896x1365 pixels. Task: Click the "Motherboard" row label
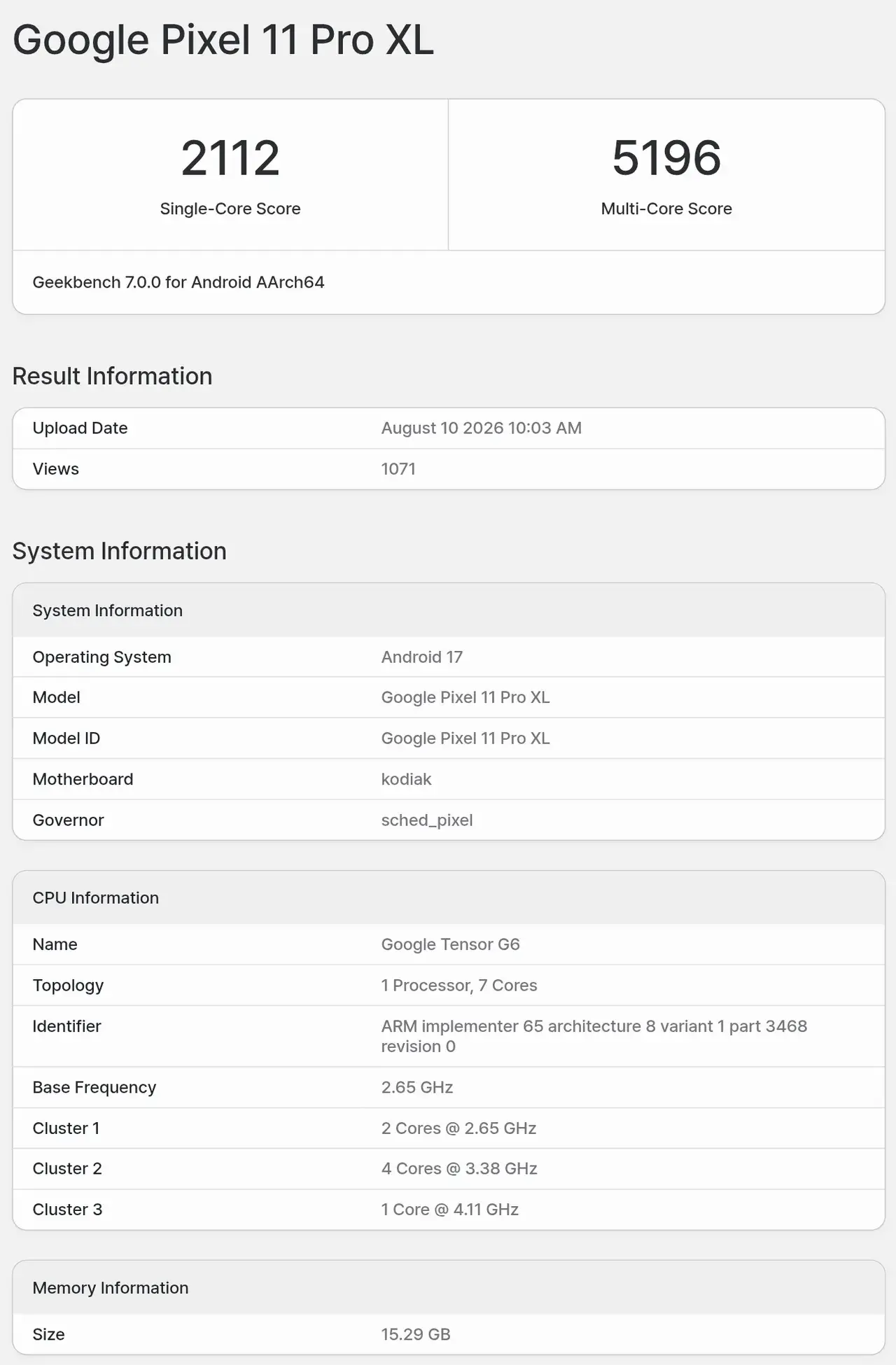click(x=83, y=779)
